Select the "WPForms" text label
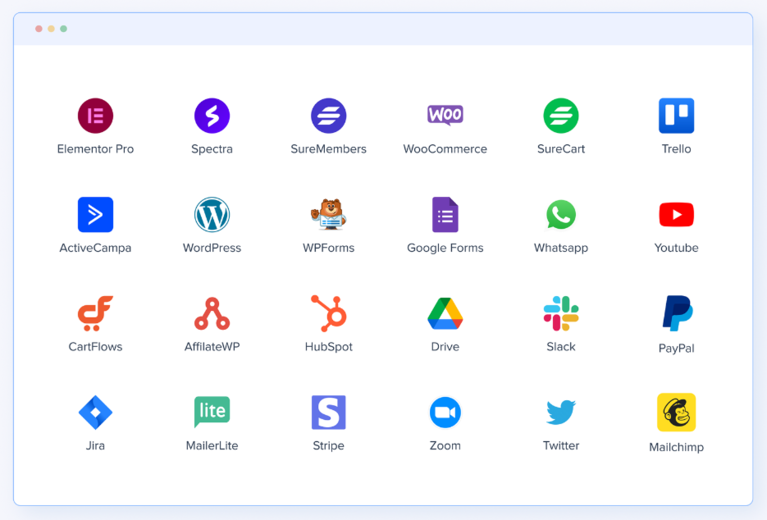The image size is (767, 520). tap(329, 248)
